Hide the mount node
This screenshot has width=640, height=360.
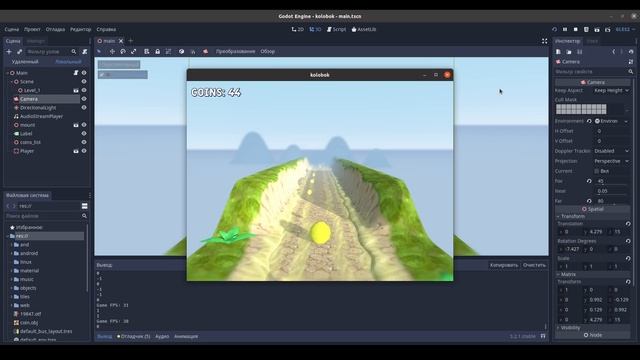click(84, 125)
